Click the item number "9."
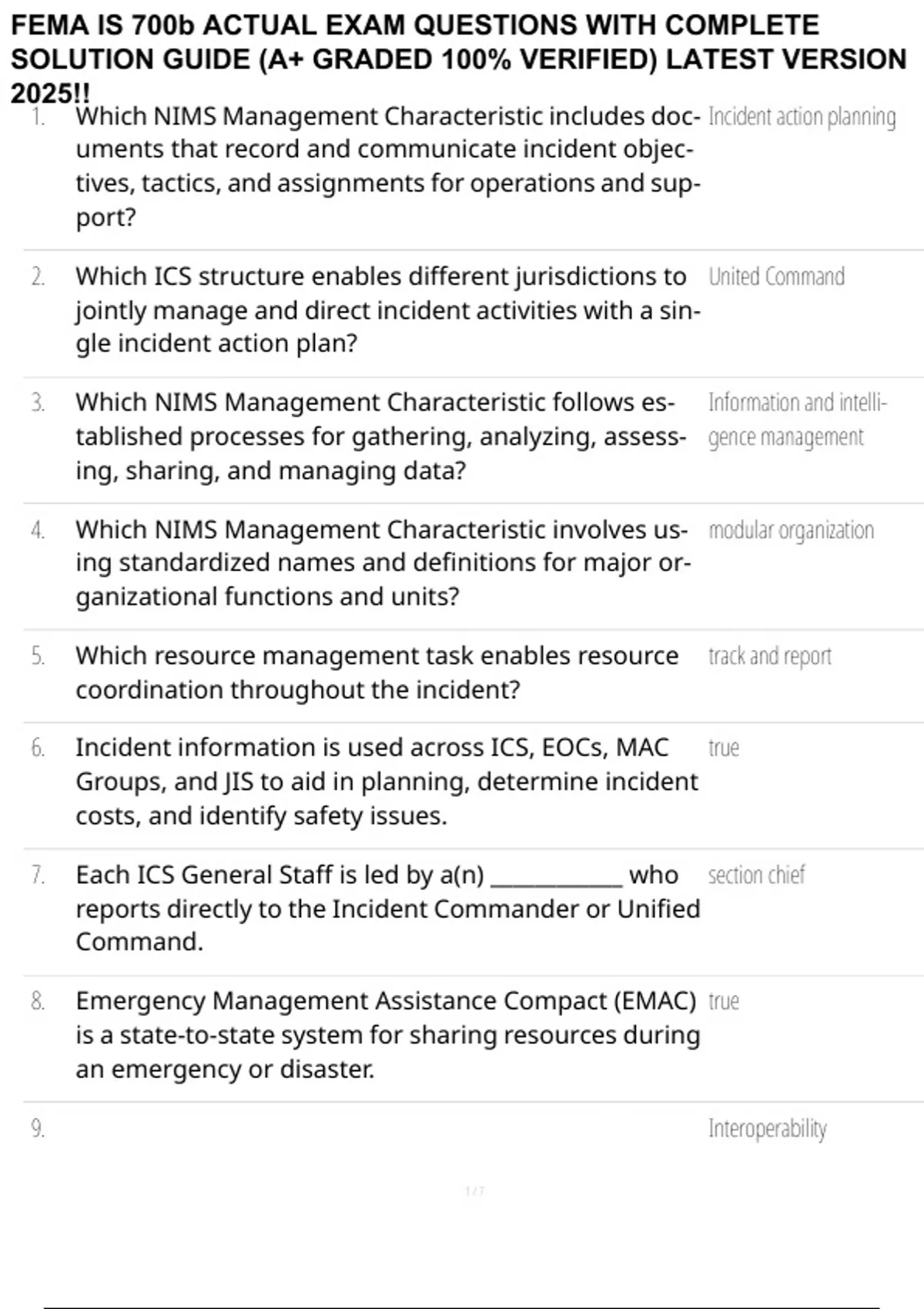924x1309 pixels. click(38, 1129)
